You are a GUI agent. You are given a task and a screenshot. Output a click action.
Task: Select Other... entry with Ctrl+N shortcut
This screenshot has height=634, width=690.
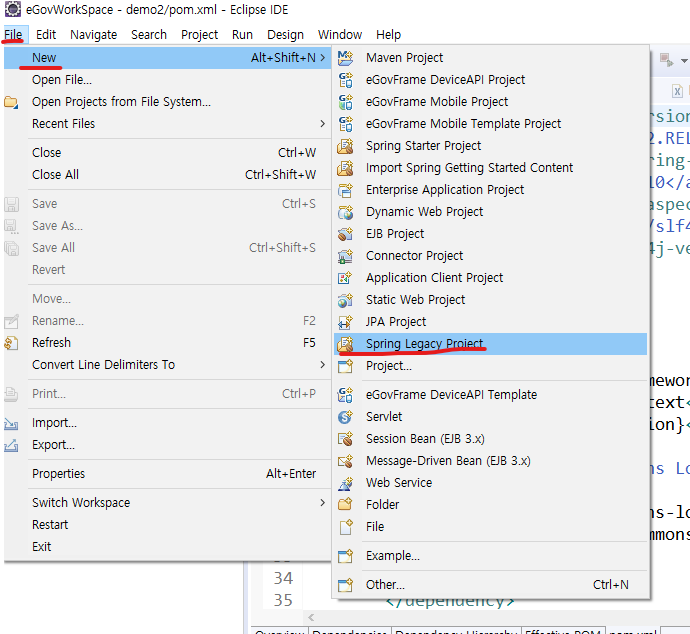pos(490,585)
